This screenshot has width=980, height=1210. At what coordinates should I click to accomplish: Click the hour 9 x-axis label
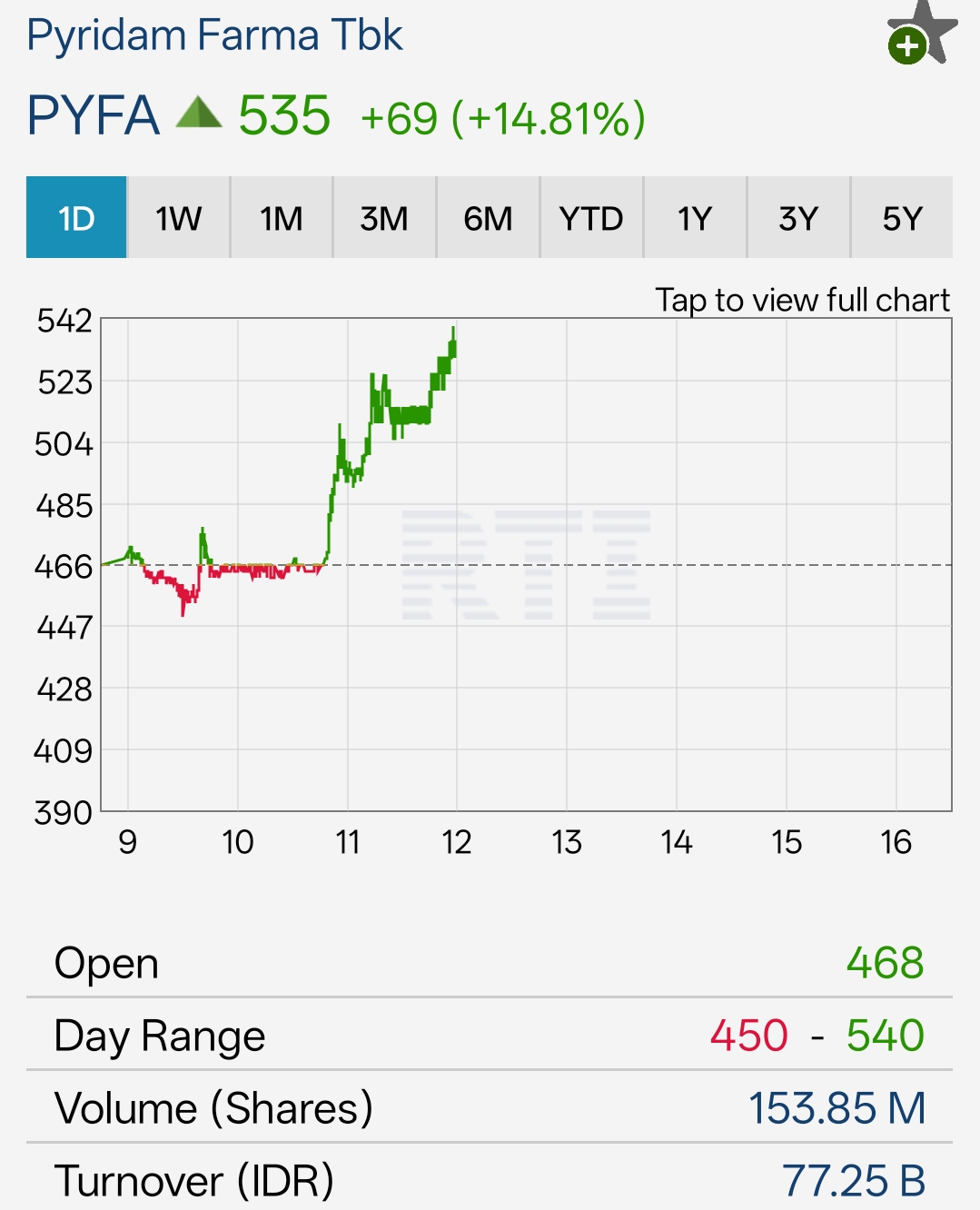(x=128, y=842)
